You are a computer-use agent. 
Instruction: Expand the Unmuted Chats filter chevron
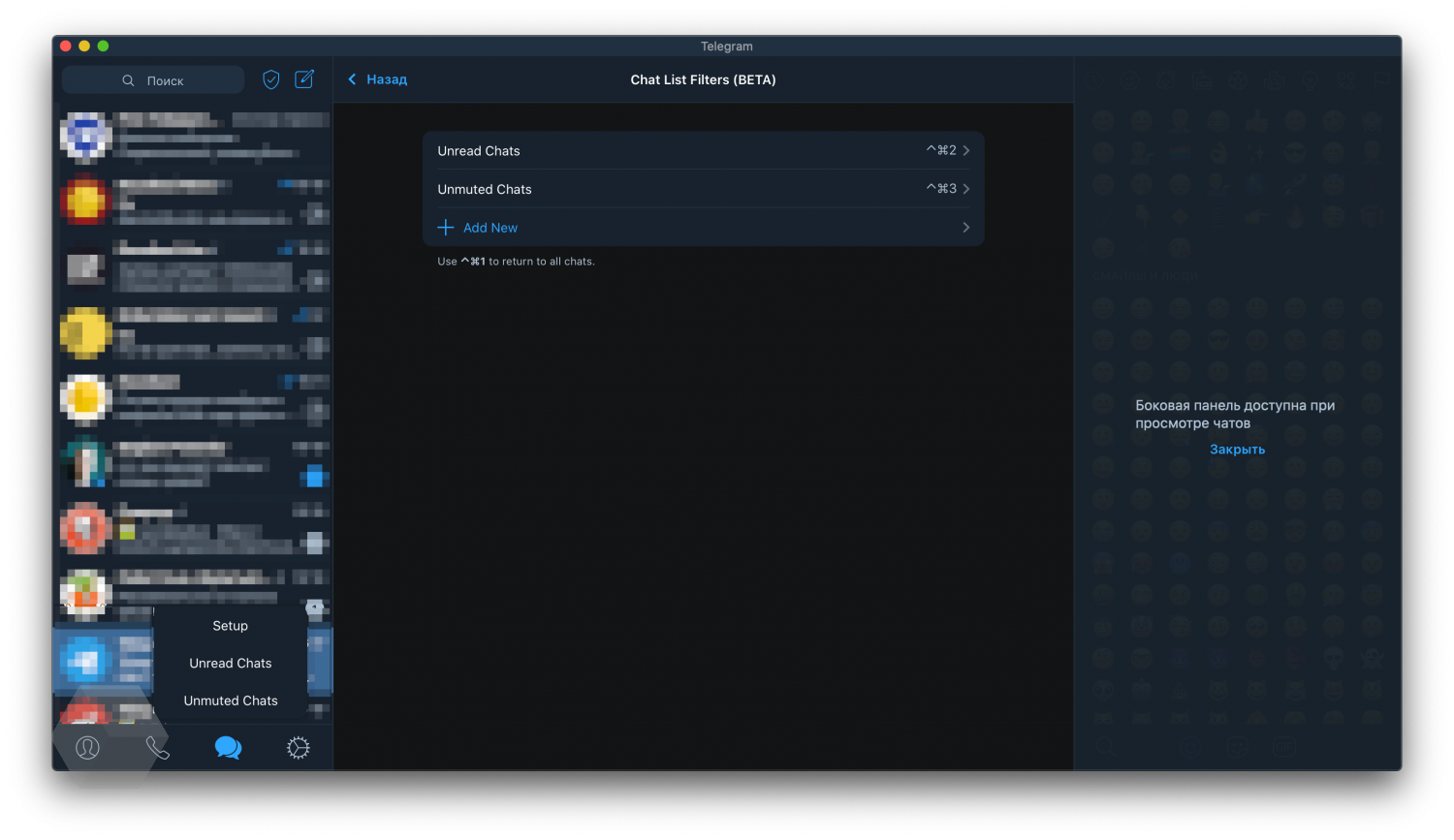[x=965, y=189]
